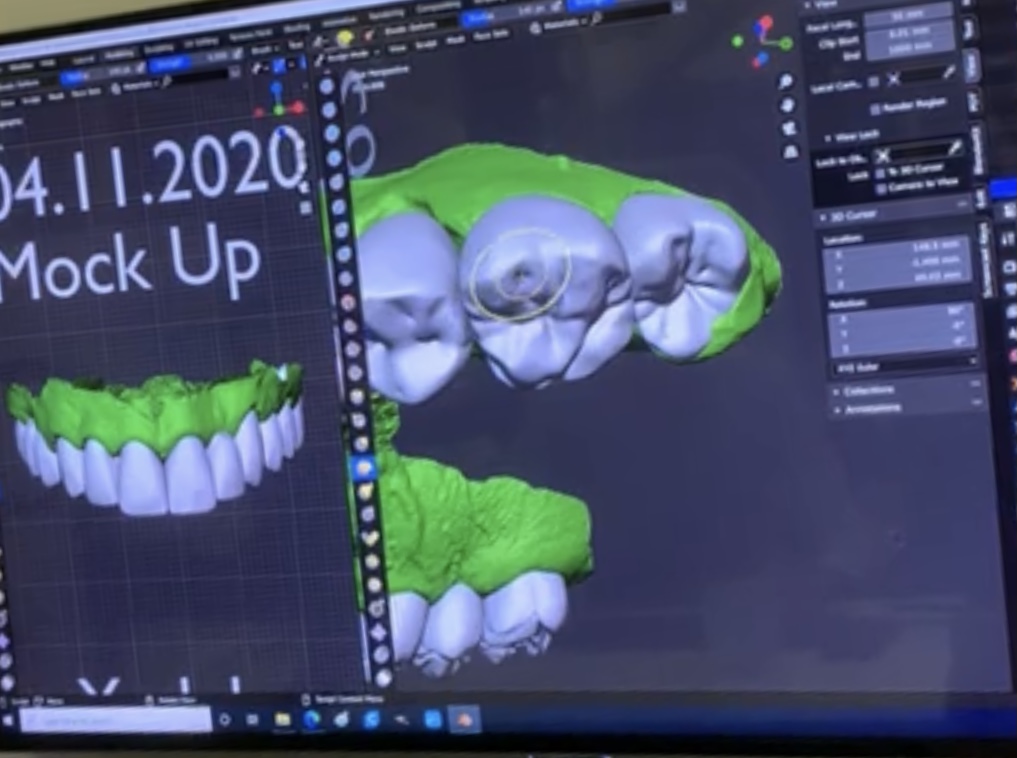Open the XYZ Euler rotation mode dropdown

pyautogui.click(x=905, y=367)
